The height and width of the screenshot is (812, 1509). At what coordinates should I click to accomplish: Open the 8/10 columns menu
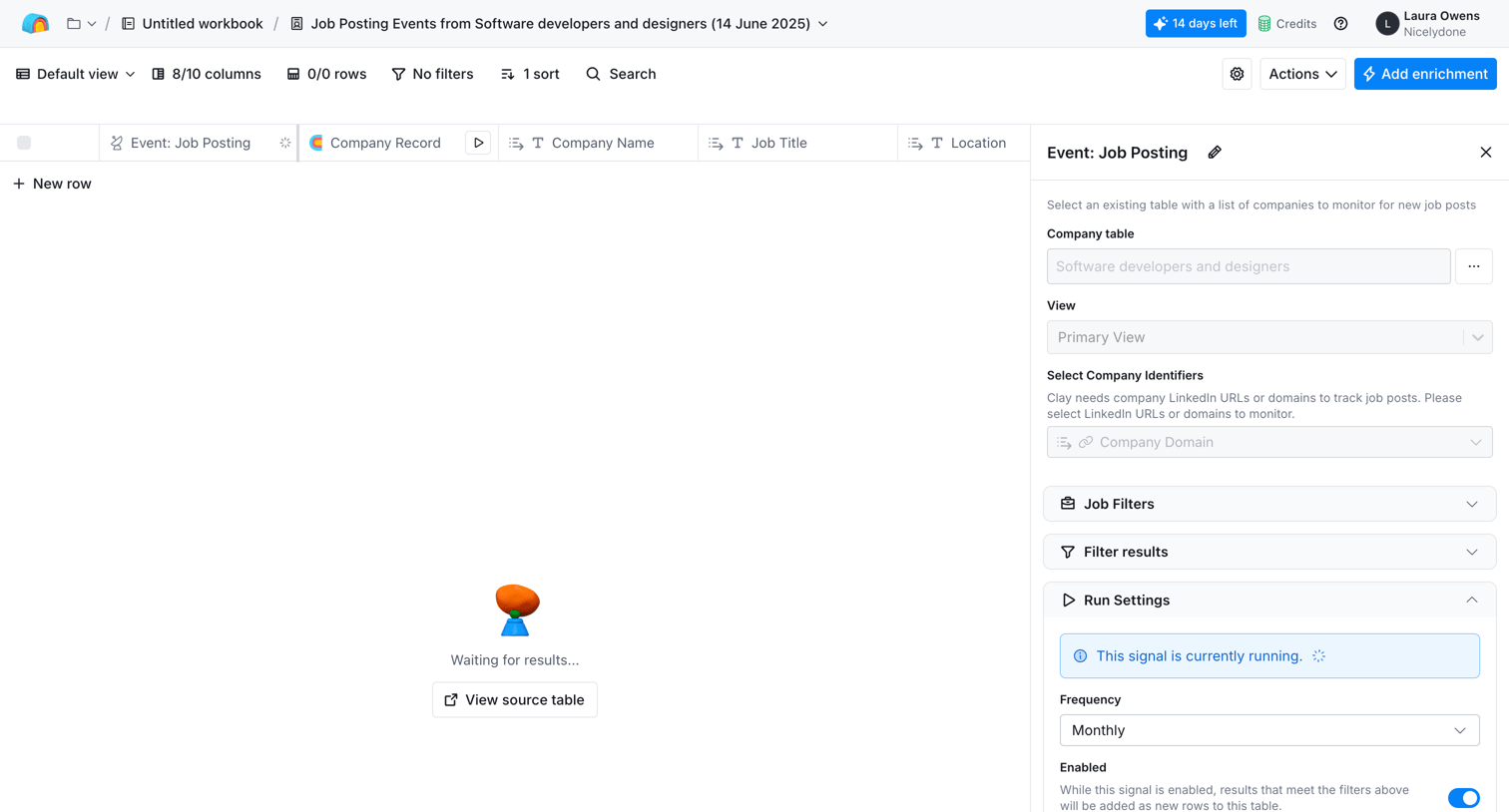(x=207, y=74)
